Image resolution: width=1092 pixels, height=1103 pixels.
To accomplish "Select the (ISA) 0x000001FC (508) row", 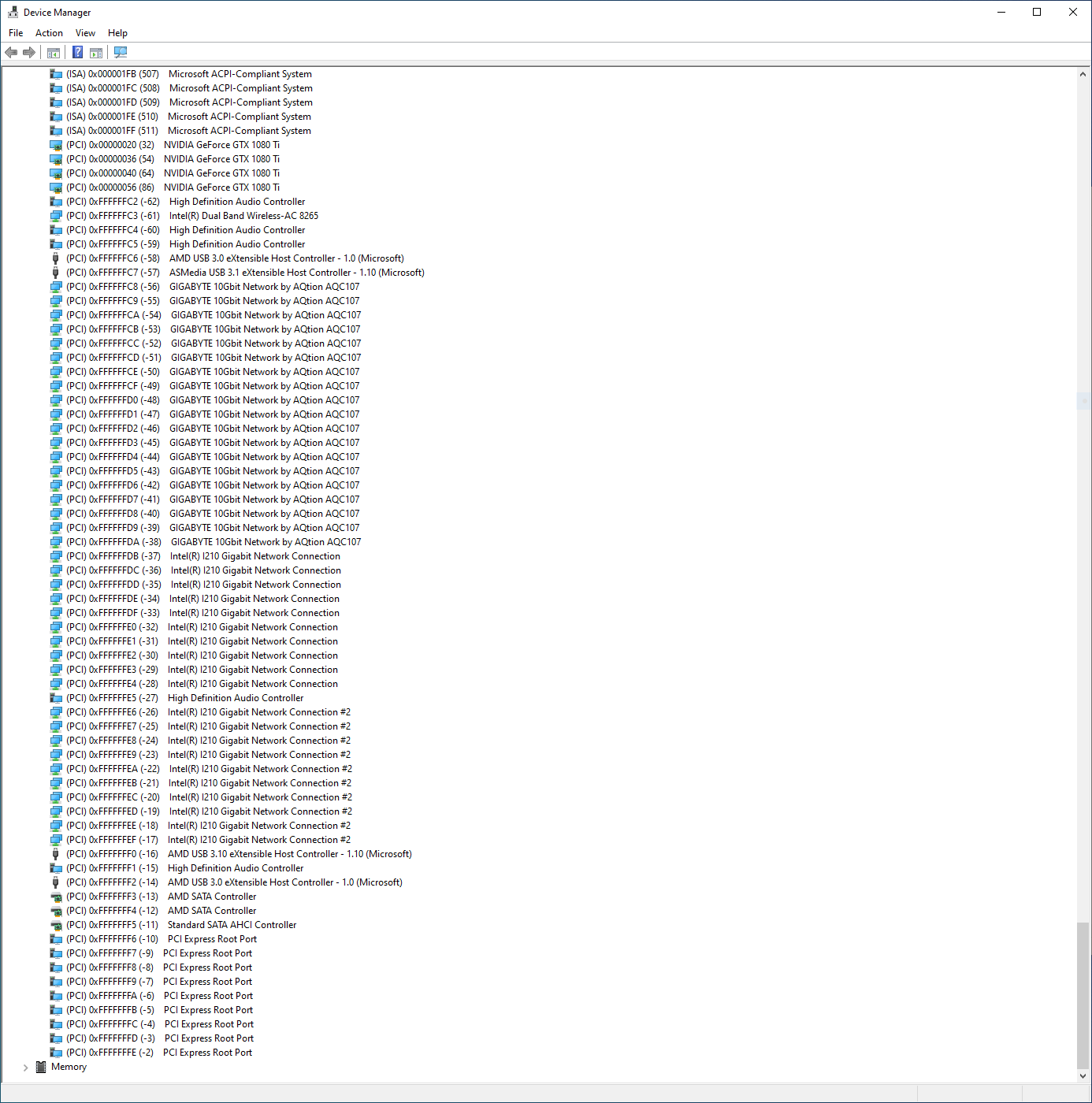I will click(x=189, y=88).
